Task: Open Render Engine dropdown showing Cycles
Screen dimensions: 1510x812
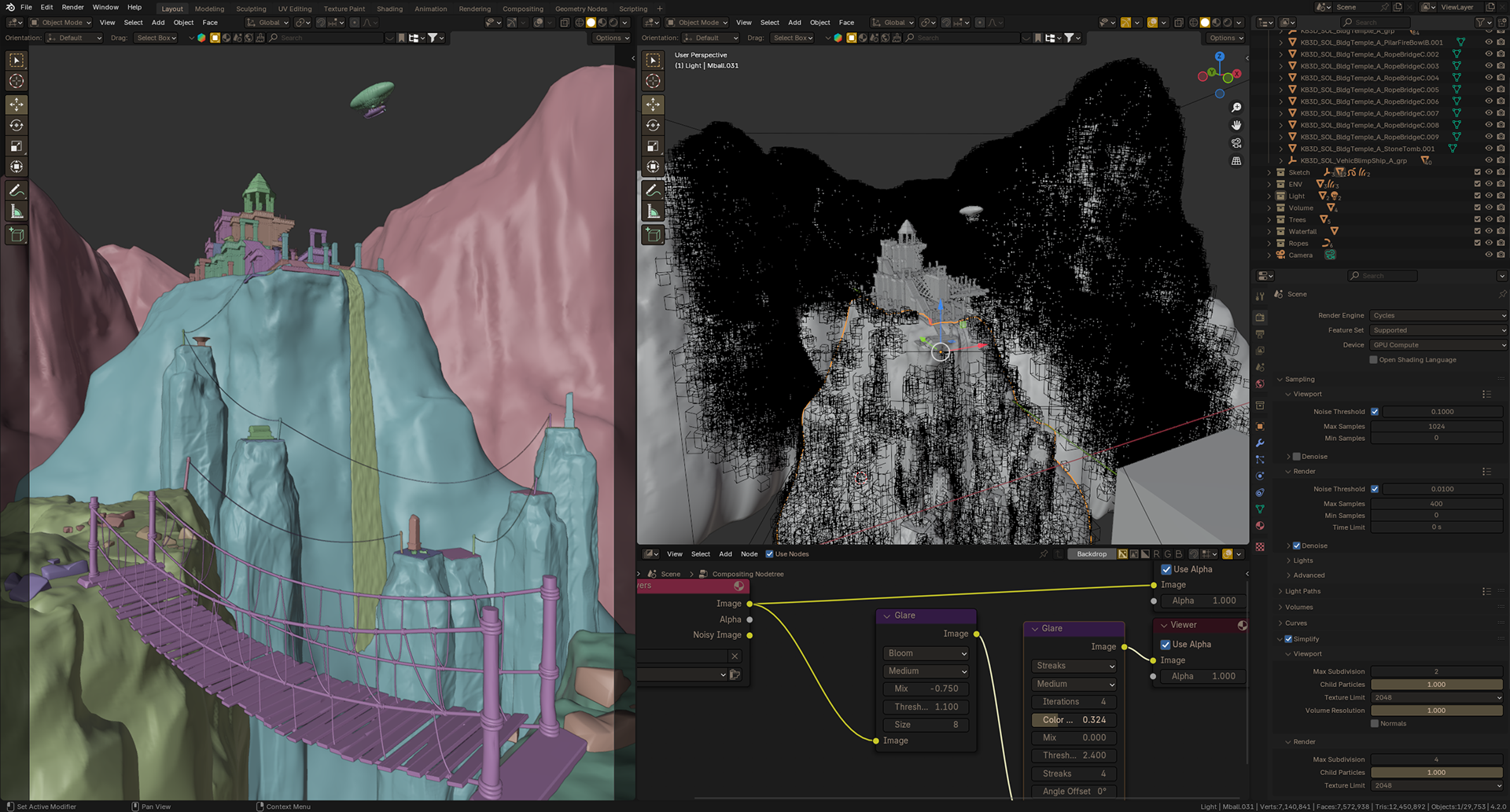Action: (x=1438, y=315)
